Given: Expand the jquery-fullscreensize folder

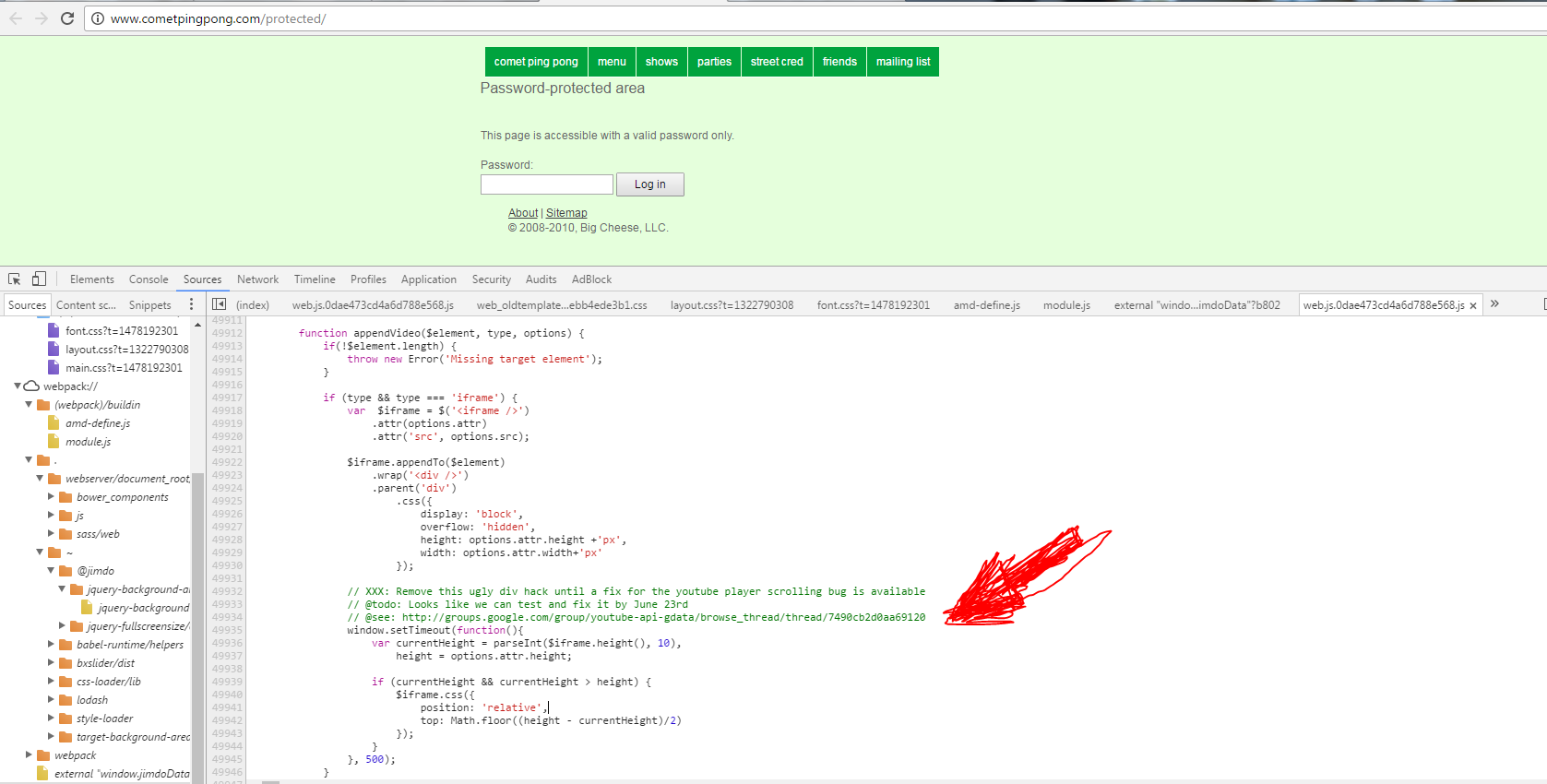Looking at the screenshot, I should (62, 625).
